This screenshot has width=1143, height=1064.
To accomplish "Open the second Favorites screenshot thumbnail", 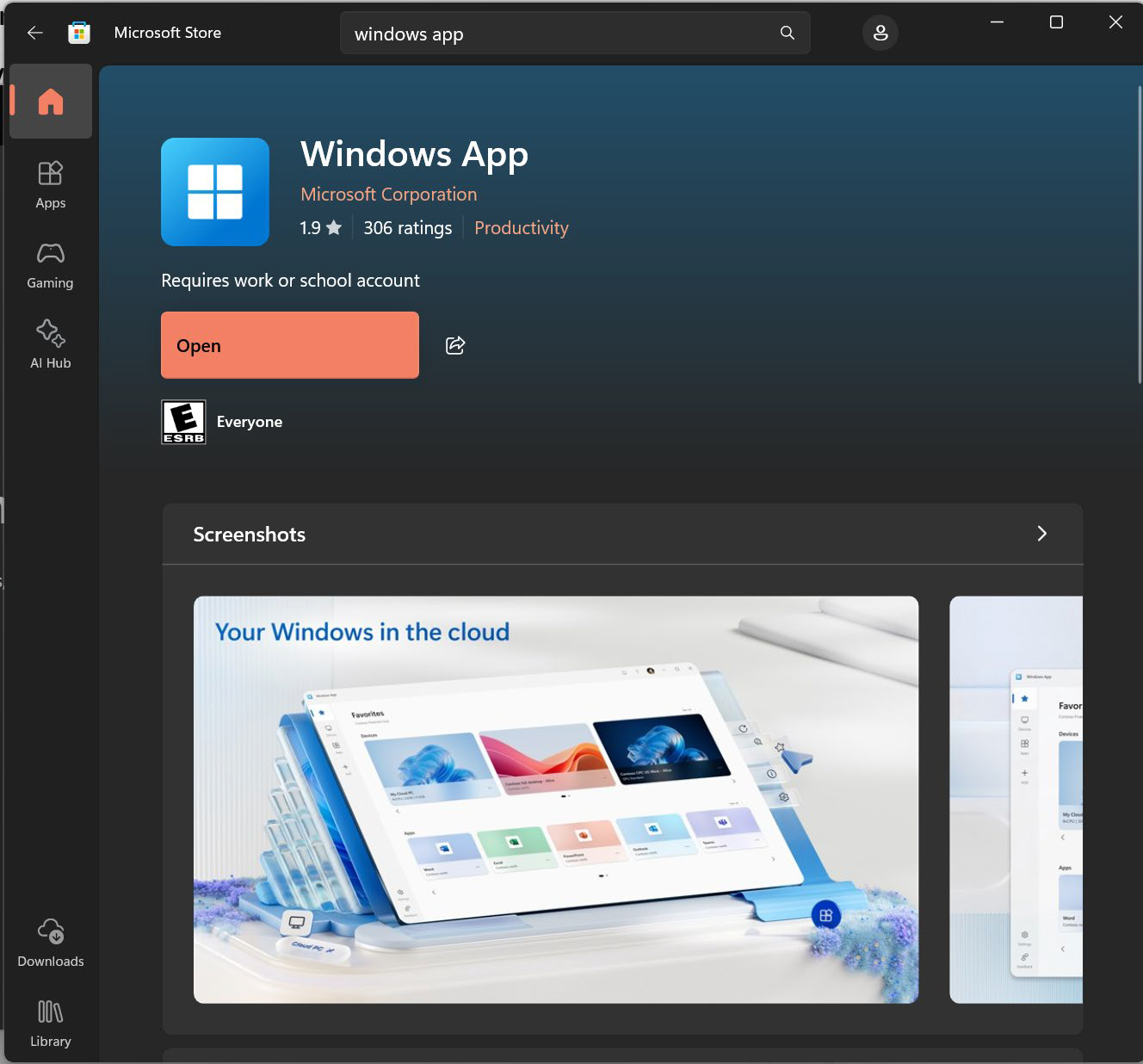I will [x=1016, y=800].
